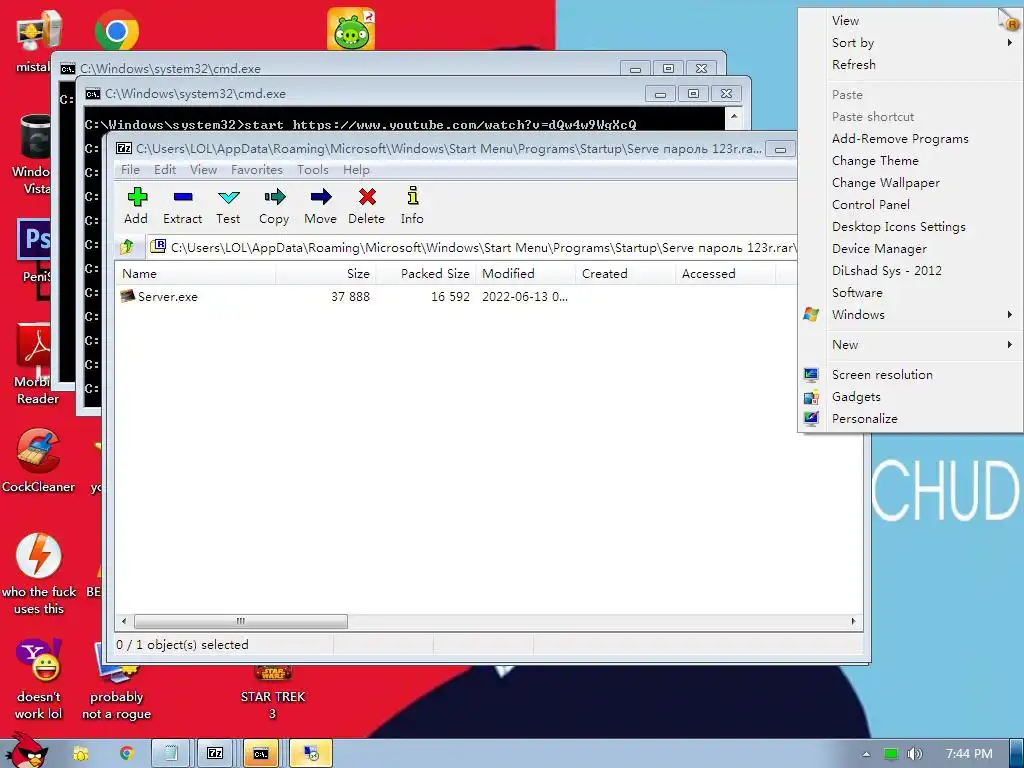The width and height of the screenshot is (1024, 768).
Task: Expand the Sort by submenu
Action: point(910,42)
